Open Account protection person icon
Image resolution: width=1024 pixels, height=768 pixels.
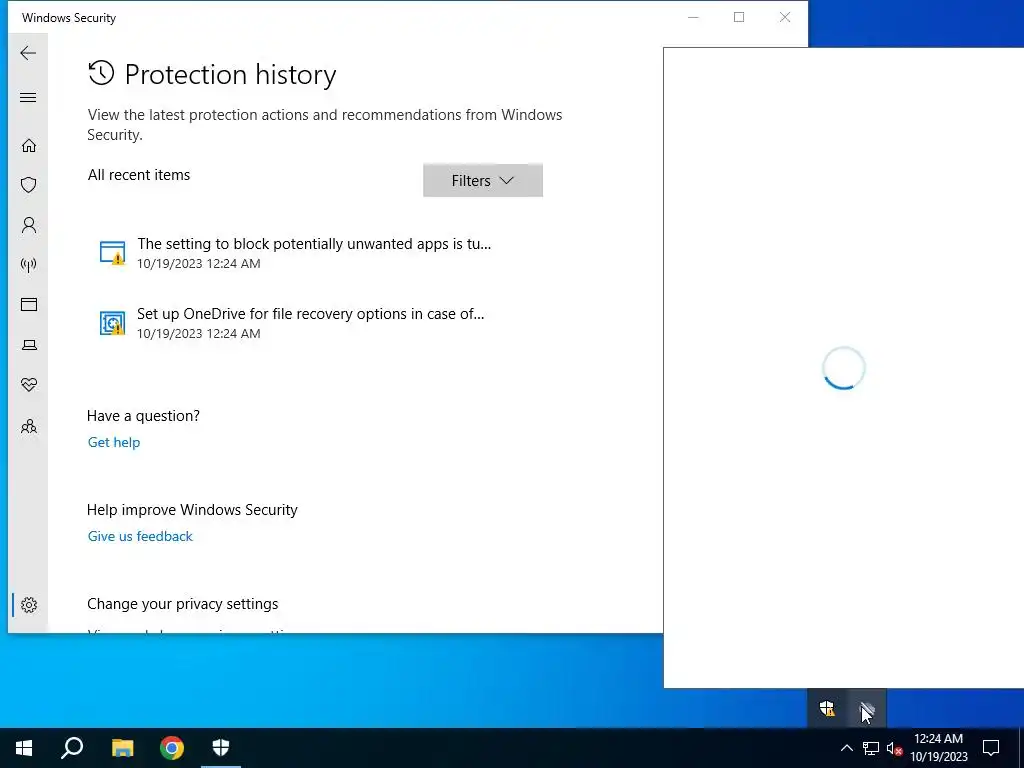tap(29, 225)
